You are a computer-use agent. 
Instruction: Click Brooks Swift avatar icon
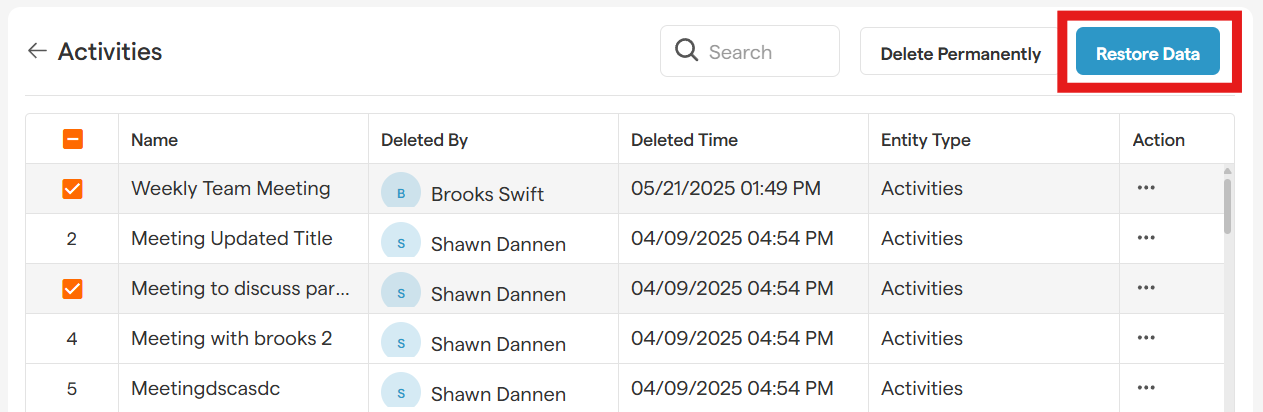point(401,192)
